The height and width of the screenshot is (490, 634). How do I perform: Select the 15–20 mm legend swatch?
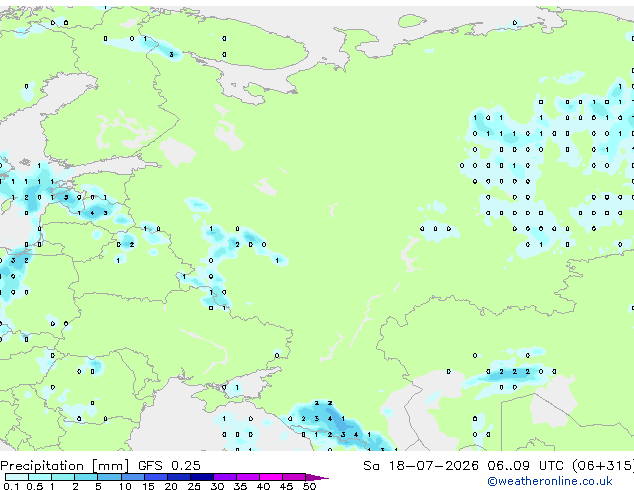tap(156, 477)
